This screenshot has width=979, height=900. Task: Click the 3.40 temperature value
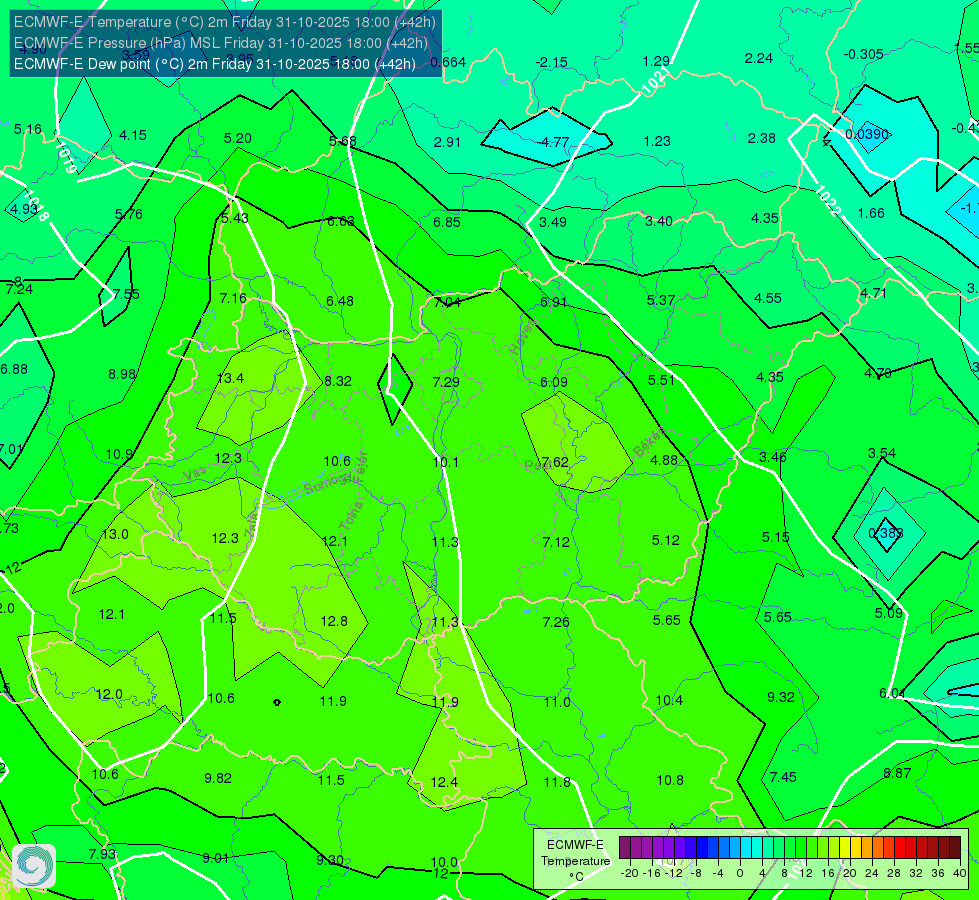(x=659, y=221)
